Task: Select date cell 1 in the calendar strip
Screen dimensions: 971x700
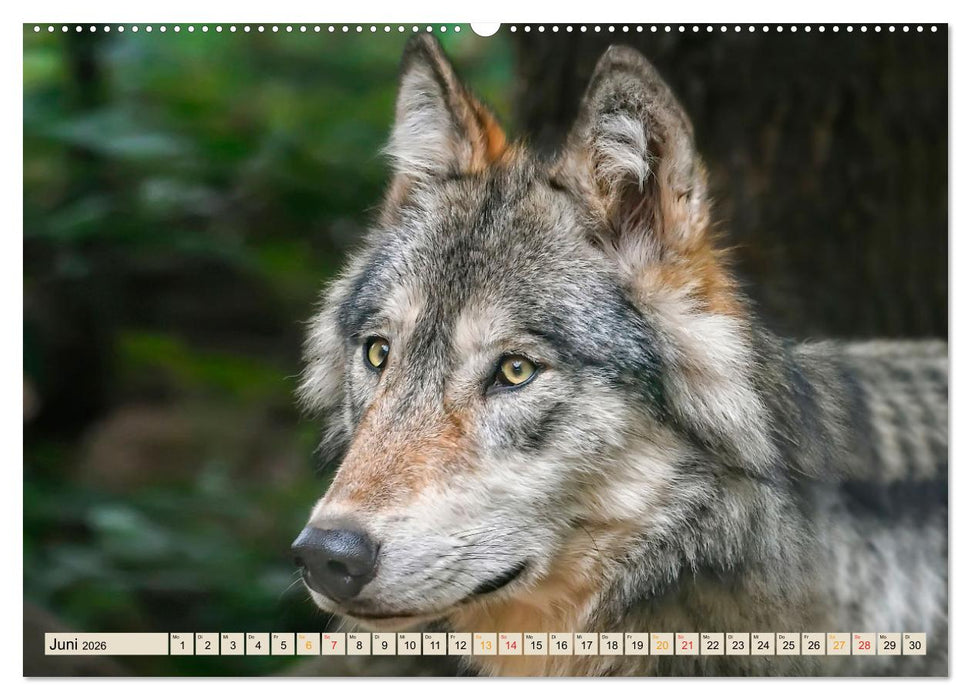Action: pyautogui.click(x=183, y=648)
